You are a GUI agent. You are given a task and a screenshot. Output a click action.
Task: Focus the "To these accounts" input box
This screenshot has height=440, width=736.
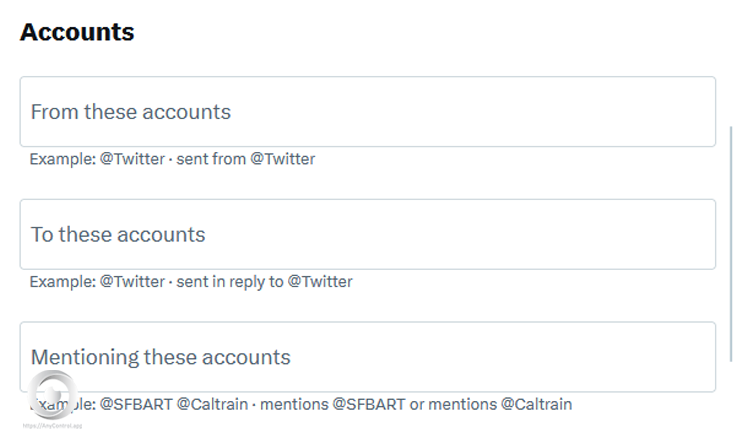pos(367,234)
